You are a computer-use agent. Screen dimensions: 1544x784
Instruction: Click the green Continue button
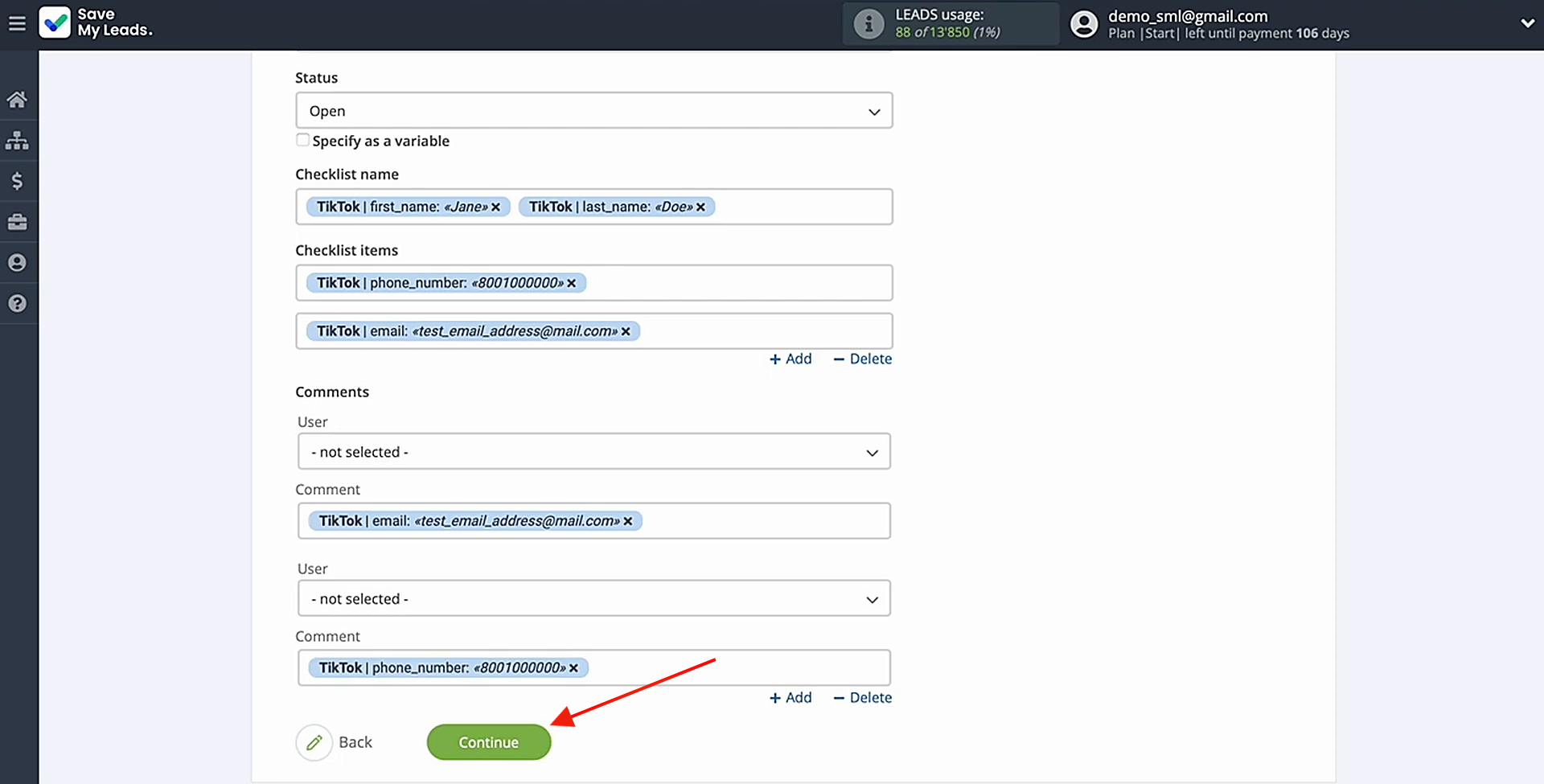point(489,742)
